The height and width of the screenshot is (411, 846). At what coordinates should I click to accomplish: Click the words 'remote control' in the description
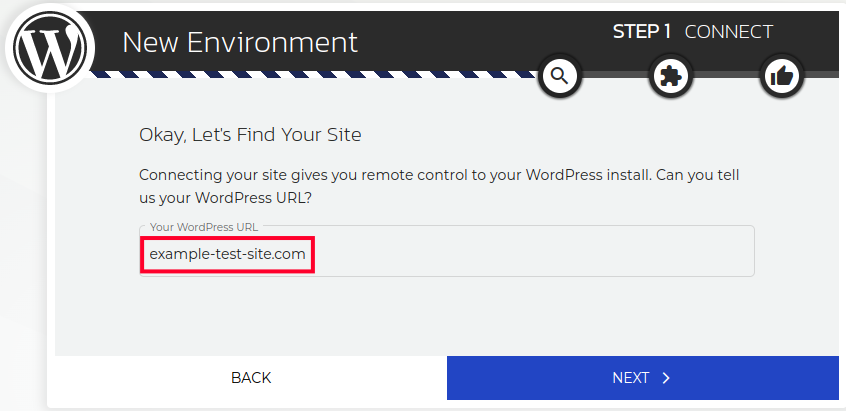[x=433, y=174]
